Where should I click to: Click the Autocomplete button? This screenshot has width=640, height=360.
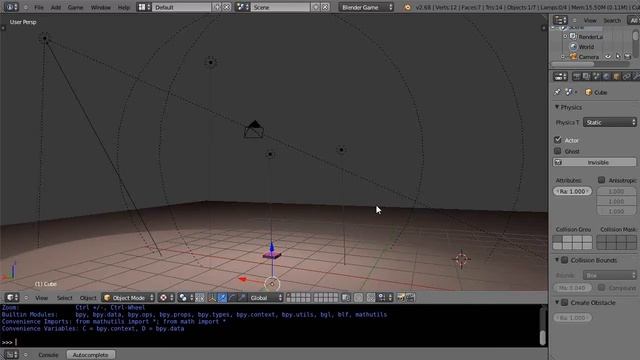(91, 355)
